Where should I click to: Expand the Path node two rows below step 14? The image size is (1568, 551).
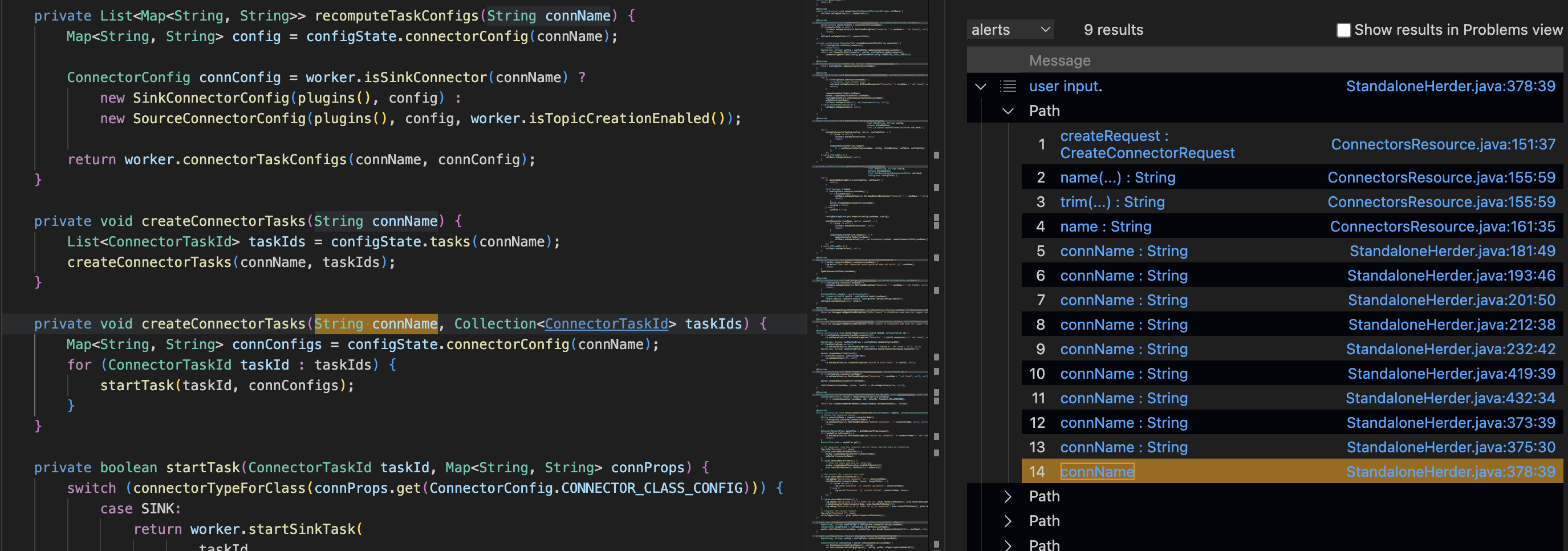click(x=1008, y=521)
